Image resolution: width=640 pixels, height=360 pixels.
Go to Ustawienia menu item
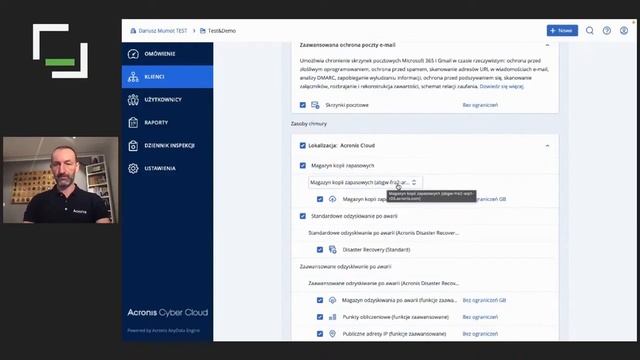(x=167, y=168)
